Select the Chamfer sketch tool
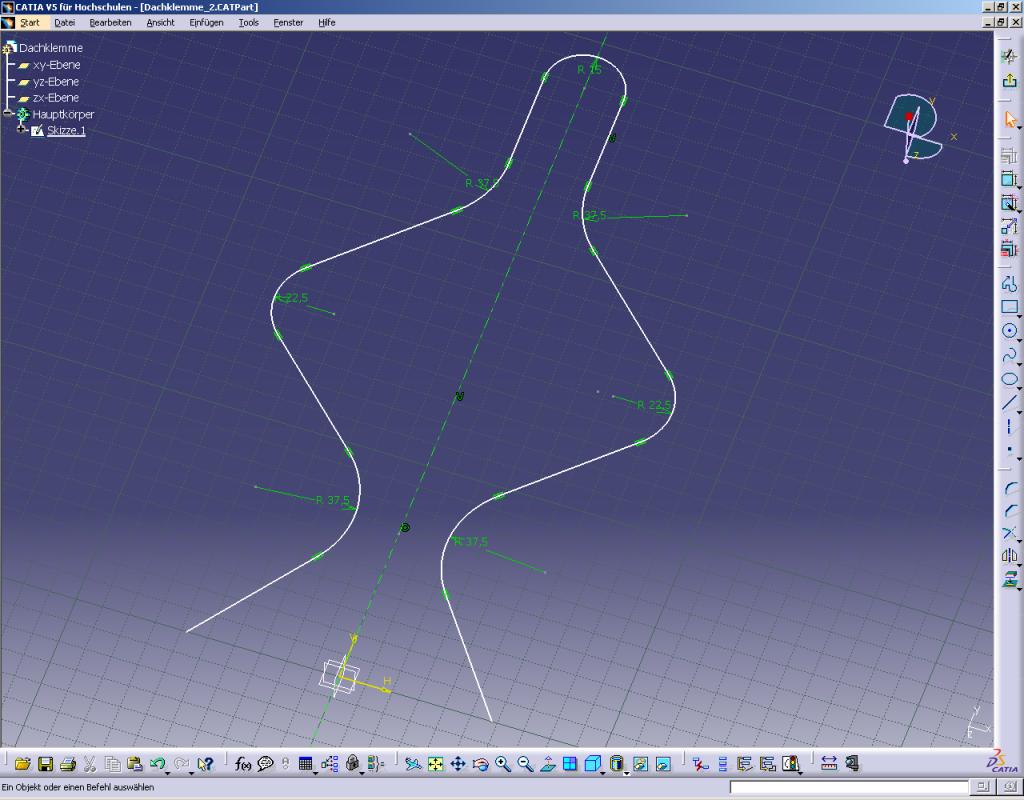The height and width of the screenshot is (800, 1024). [1010, 511]
